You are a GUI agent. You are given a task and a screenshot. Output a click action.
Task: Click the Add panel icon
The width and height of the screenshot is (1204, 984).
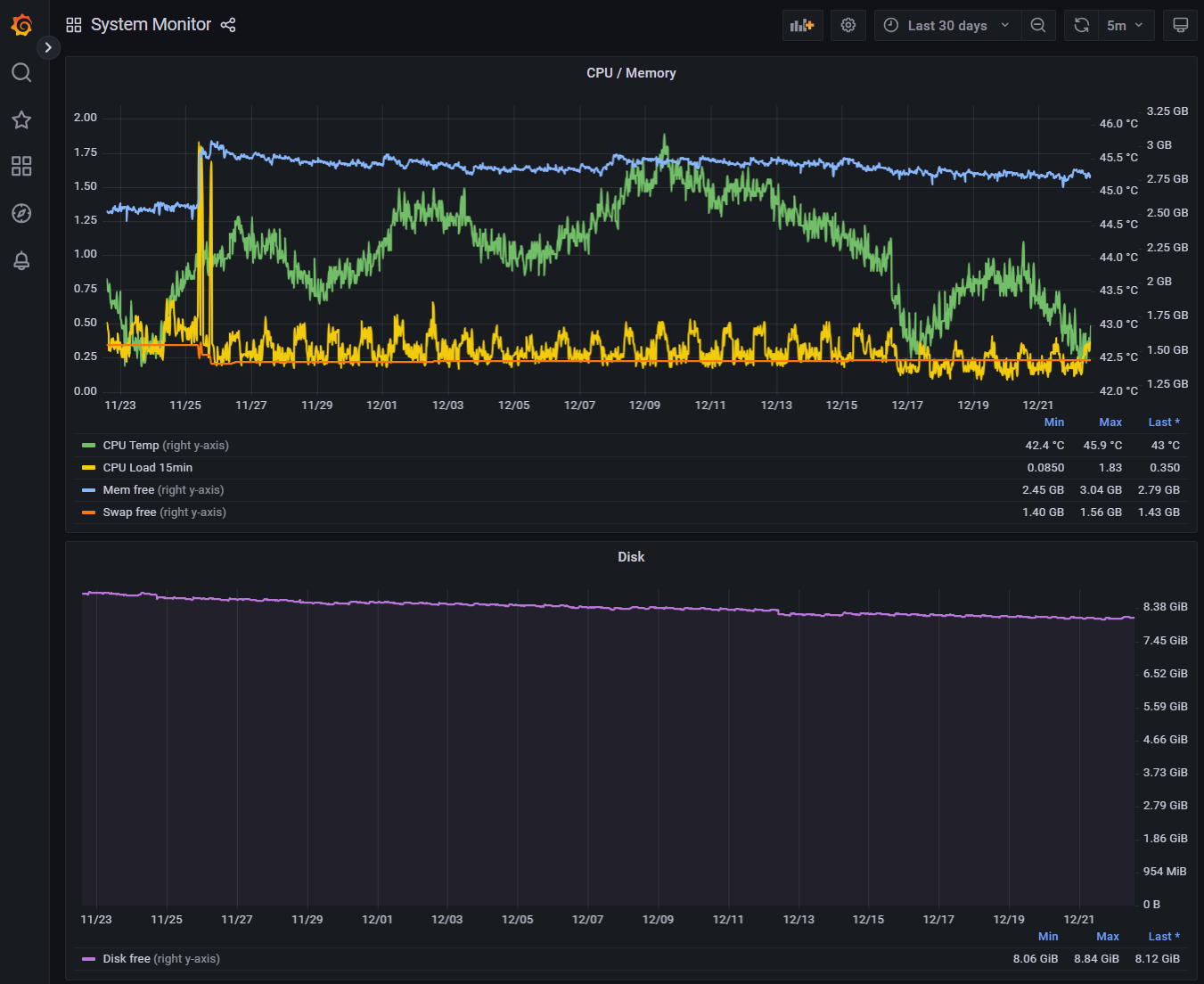(802, 25)
